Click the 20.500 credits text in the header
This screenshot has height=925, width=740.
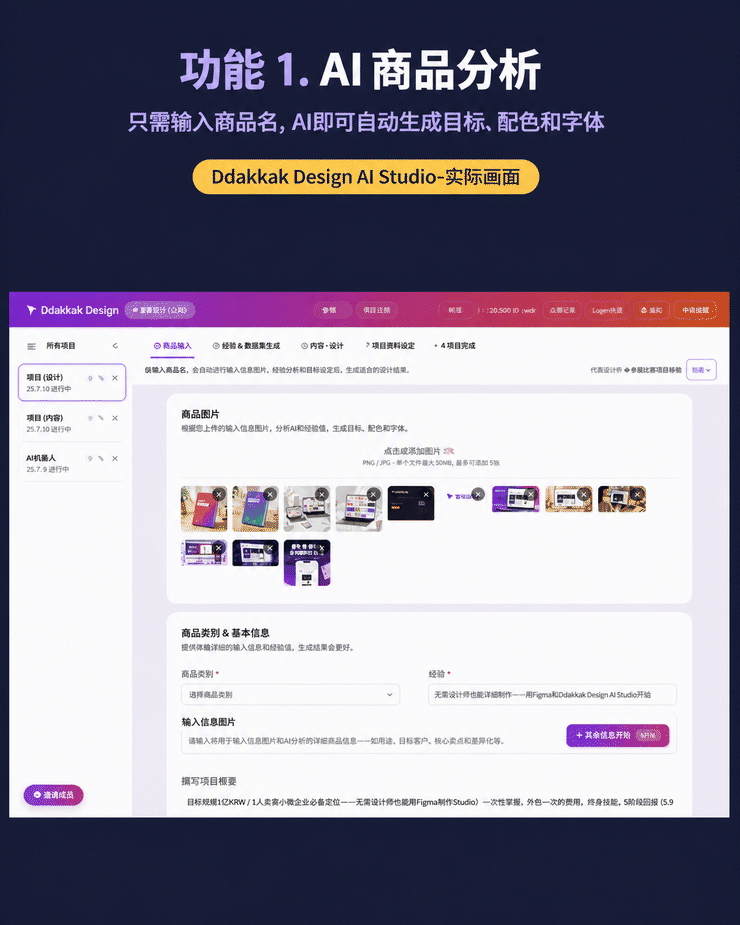tap(512, 310)
